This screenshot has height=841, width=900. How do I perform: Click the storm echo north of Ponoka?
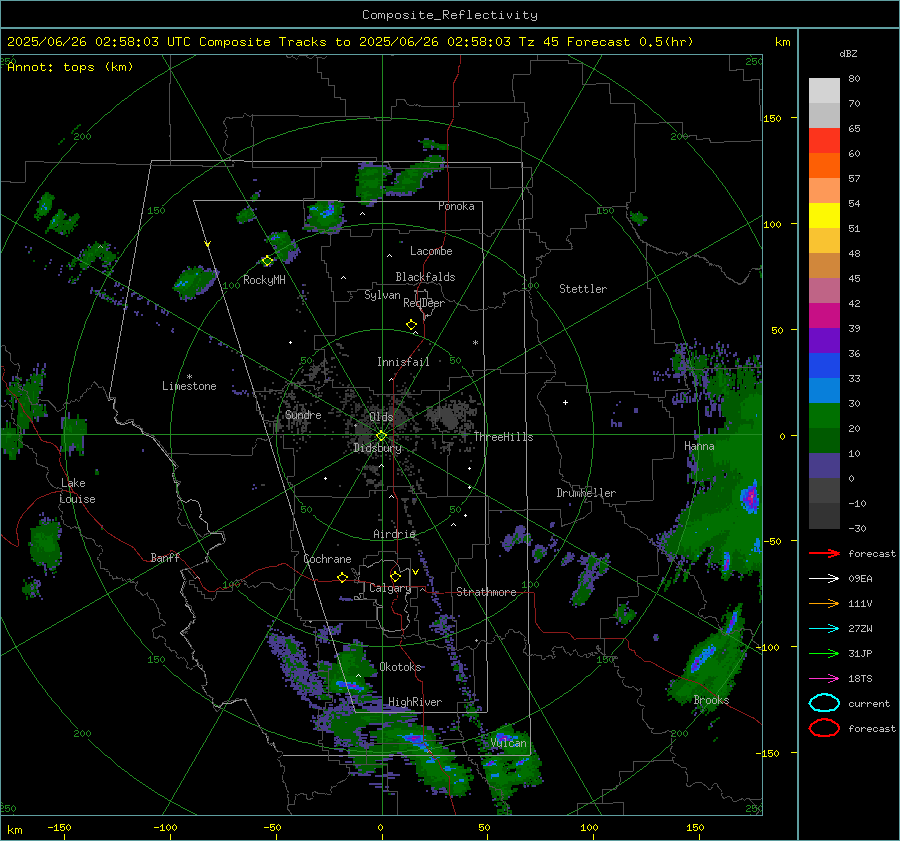(433, 144)
